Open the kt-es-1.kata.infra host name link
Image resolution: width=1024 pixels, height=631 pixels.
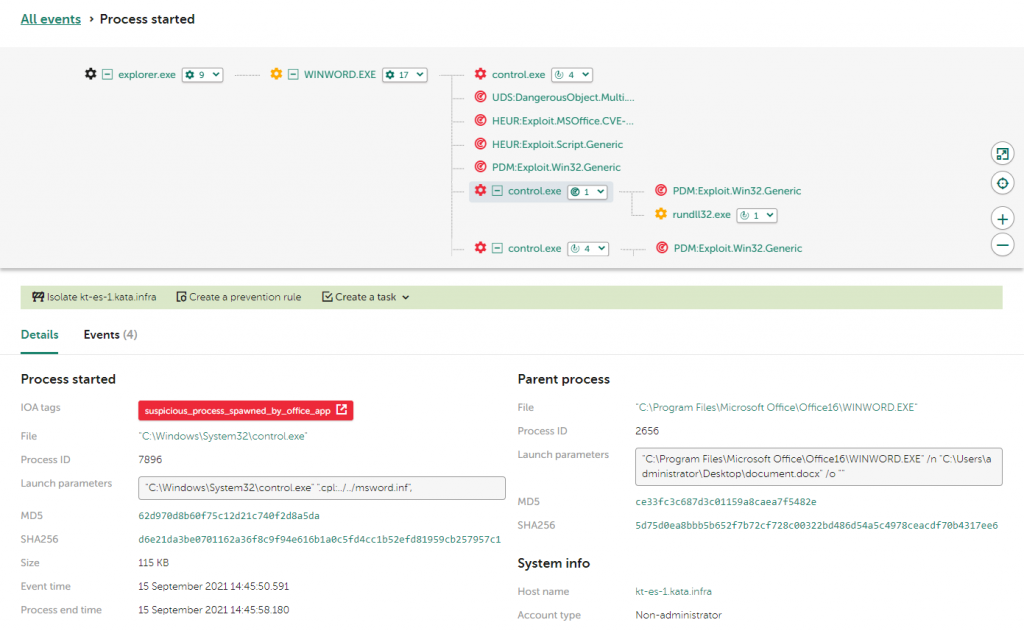click(x=673, y=591)
